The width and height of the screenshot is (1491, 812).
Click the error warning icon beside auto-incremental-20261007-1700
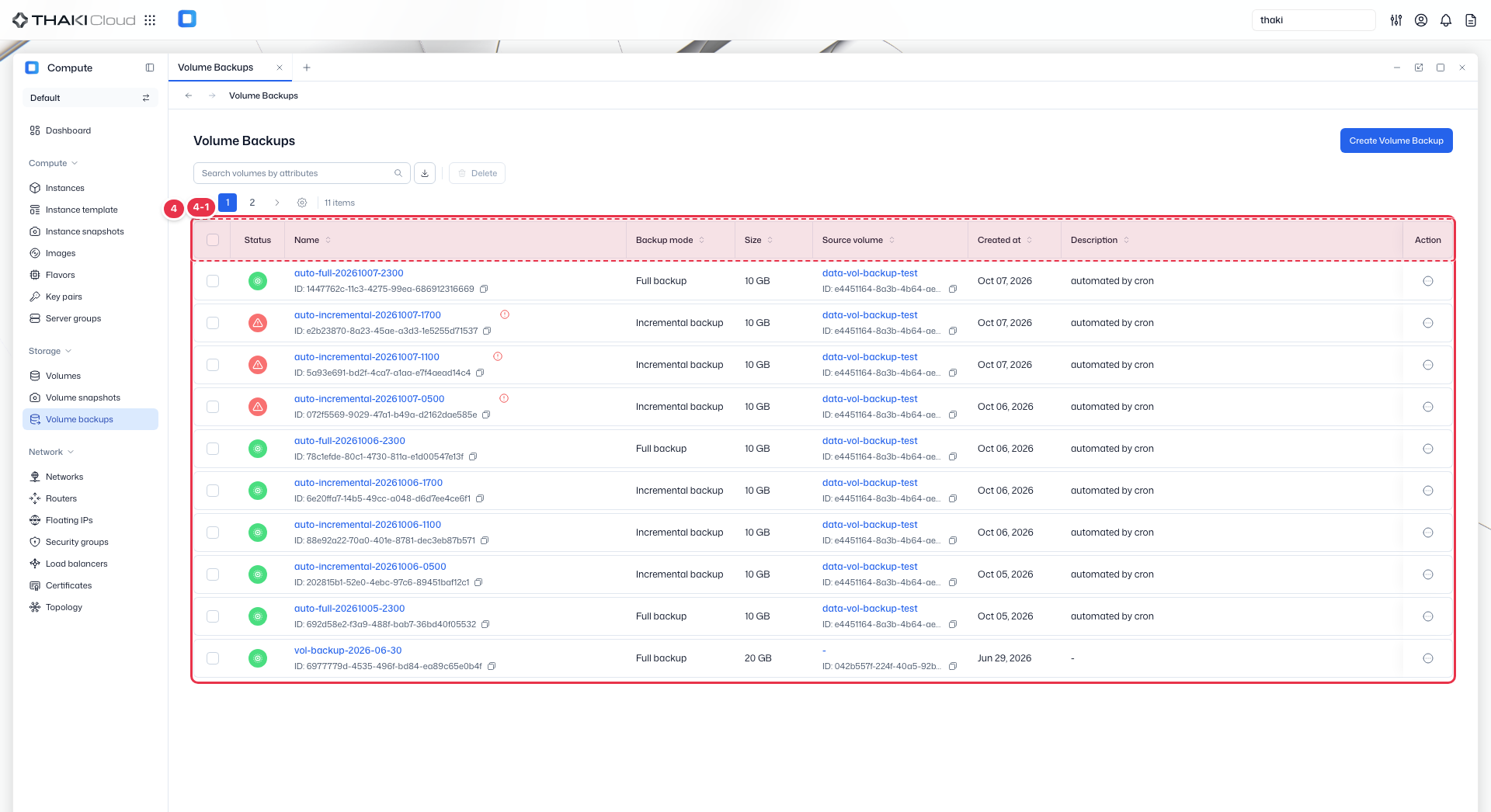[505, 314]
